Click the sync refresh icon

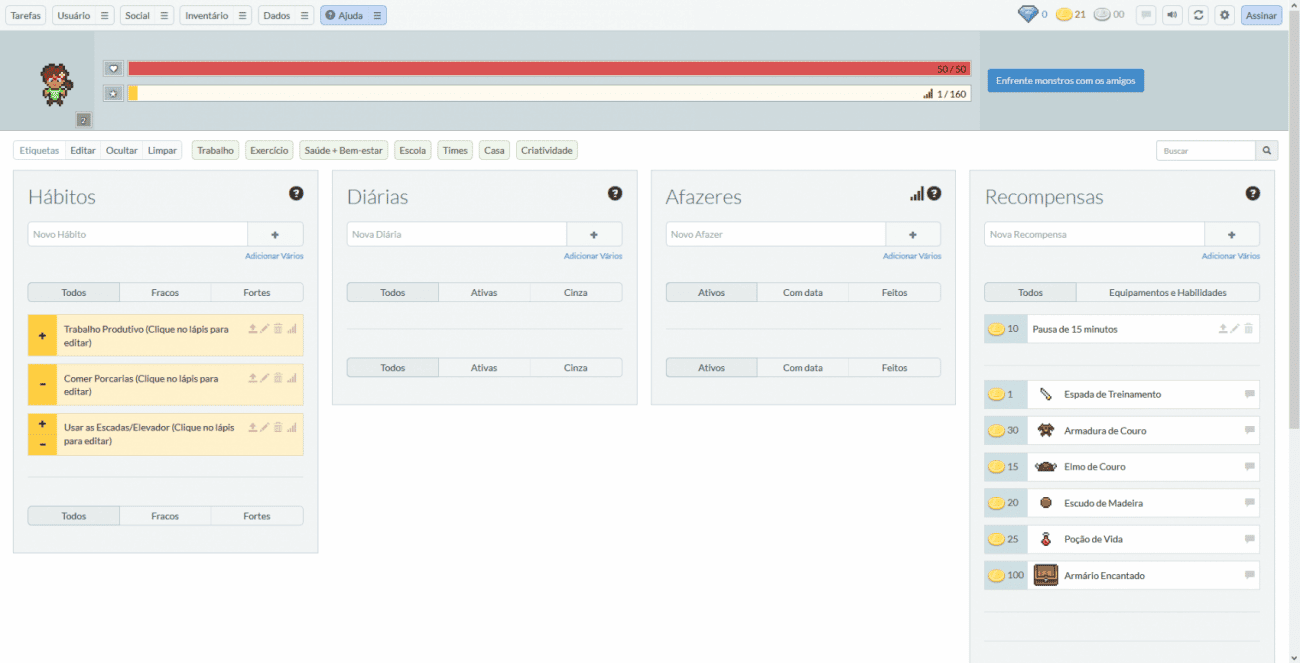coord(1198,15)
